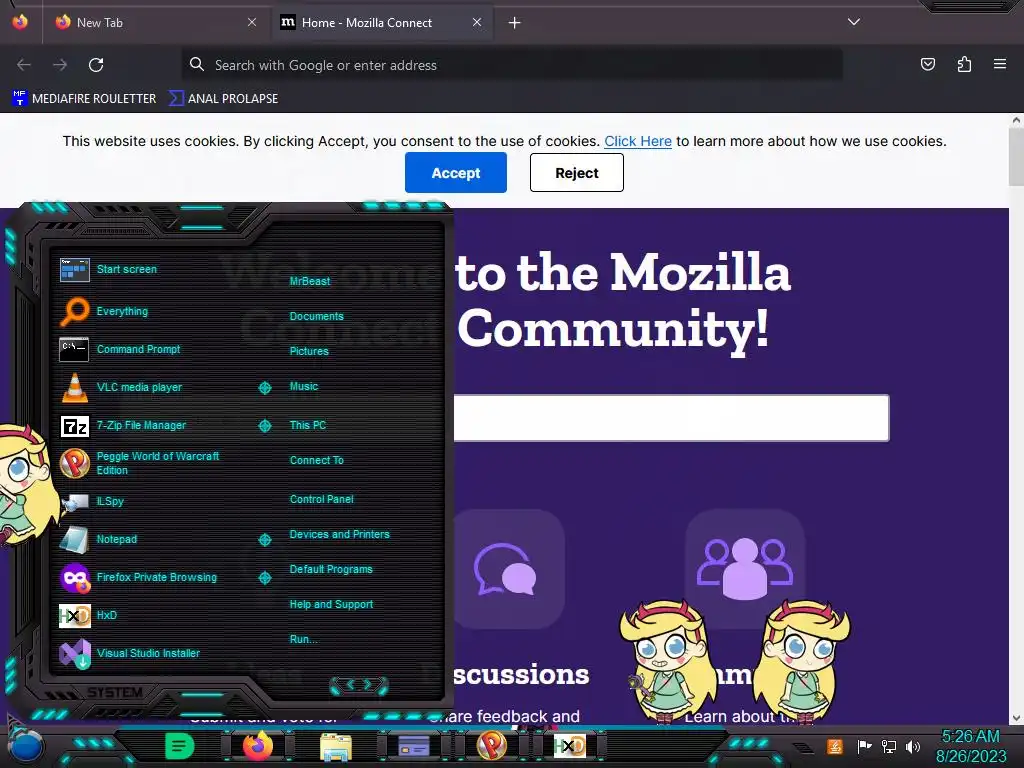Open the Firefox hamburger application menu

tap(1000, 64)
